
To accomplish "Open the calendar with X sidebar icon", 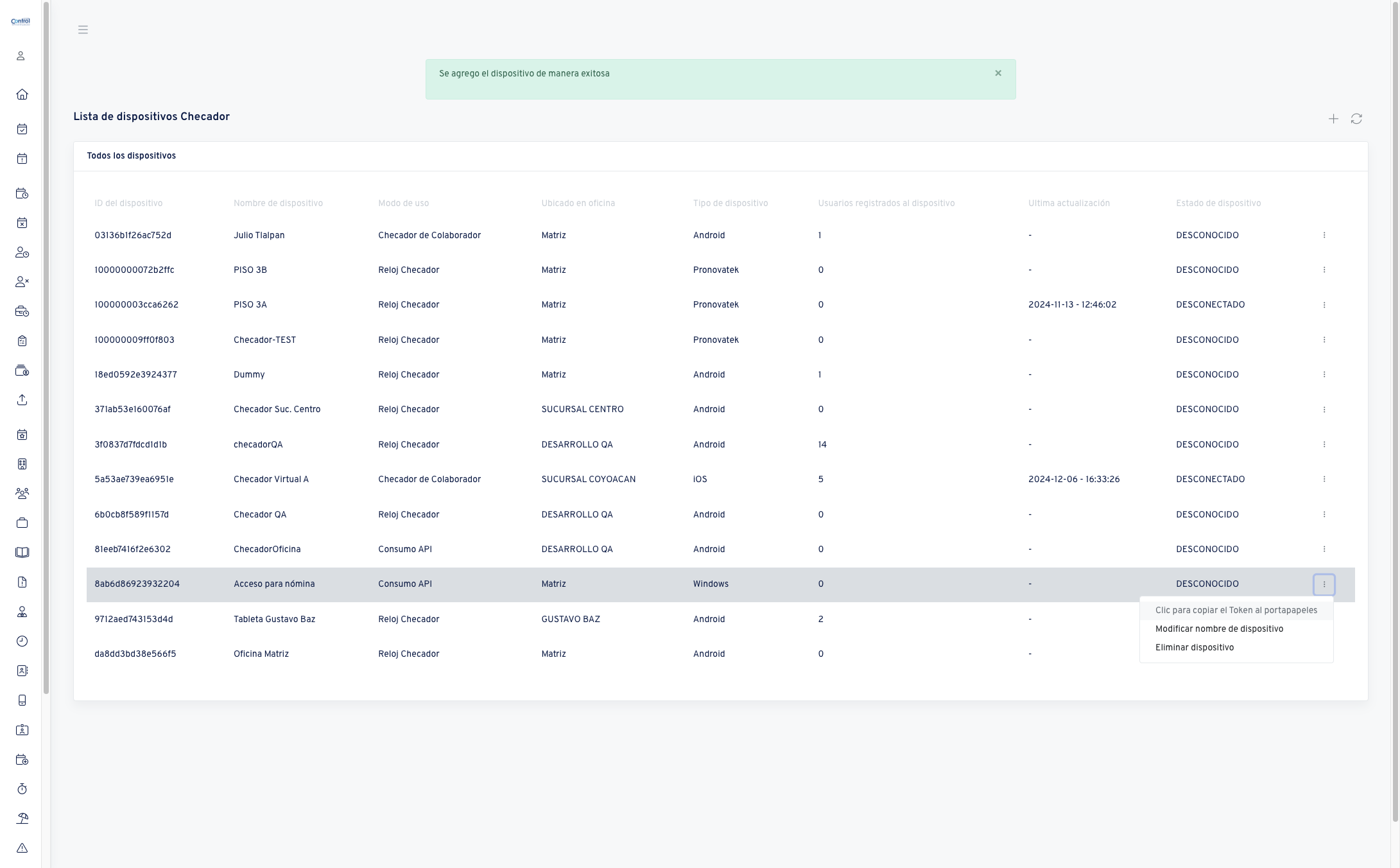I will (x=22, y=223).
